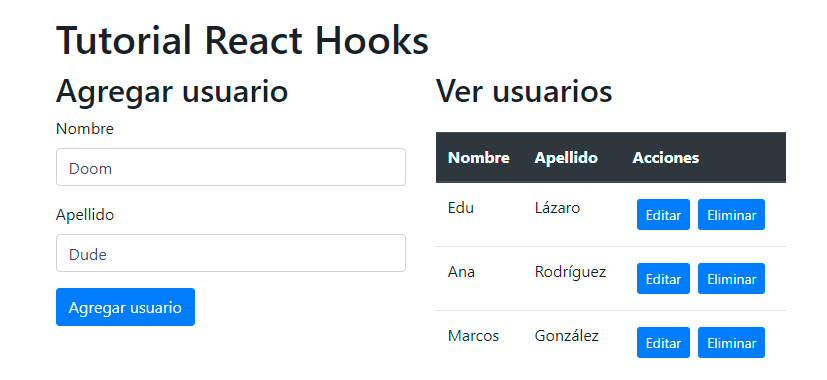The image size is (827, 380).
Task: Click Editar for Ana Rodríguez
Action: tap(663, 279)
